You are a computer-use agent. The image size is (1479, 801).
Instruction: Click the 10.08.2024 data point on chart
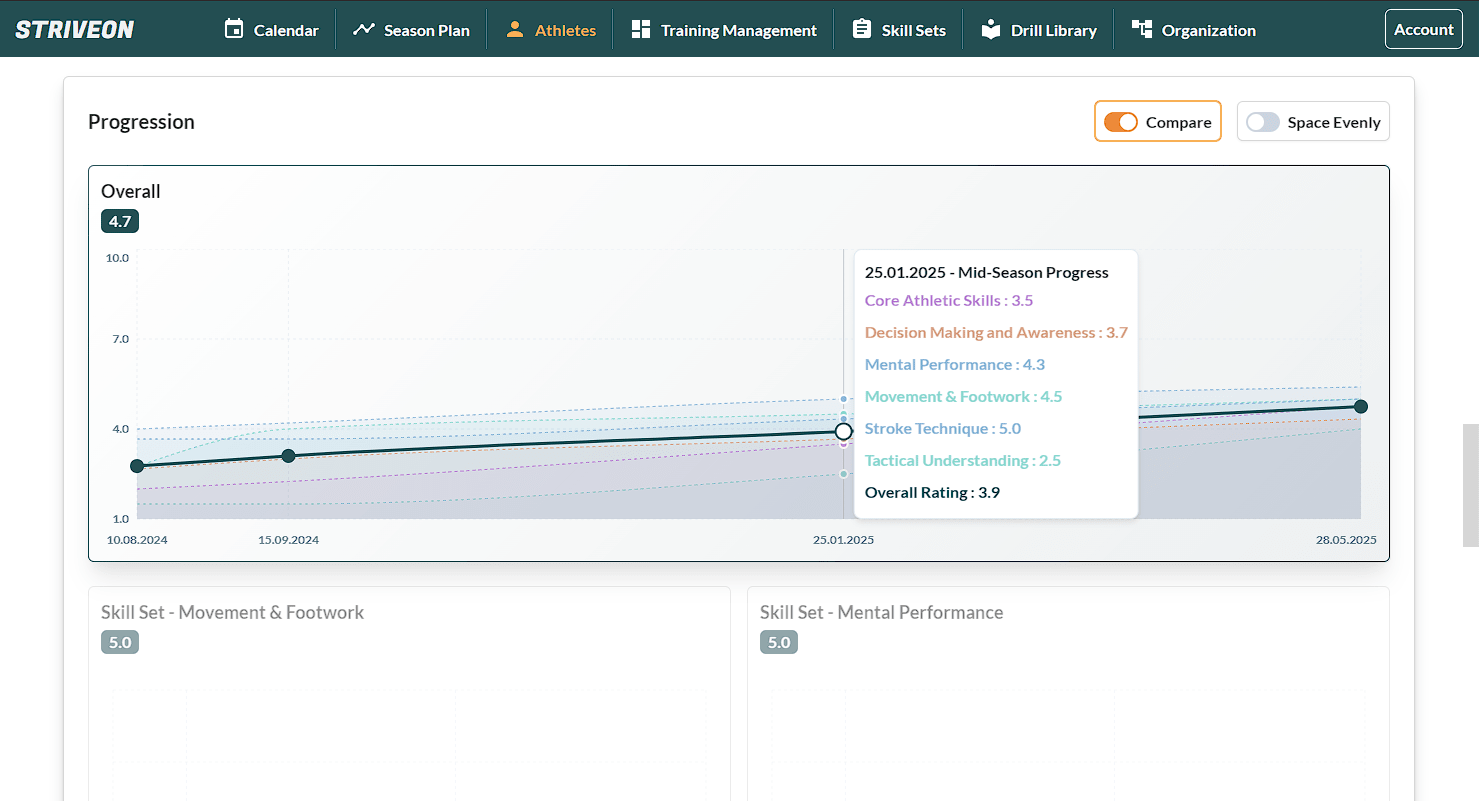coord(137,466)
